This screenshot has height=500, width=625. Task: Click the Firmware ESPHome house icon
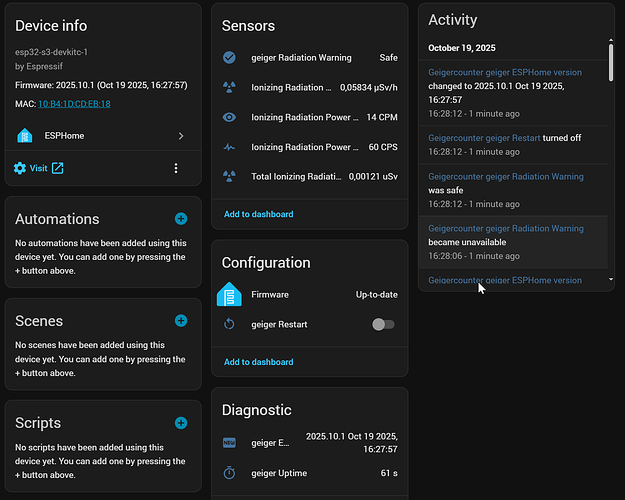coord(229,294)
